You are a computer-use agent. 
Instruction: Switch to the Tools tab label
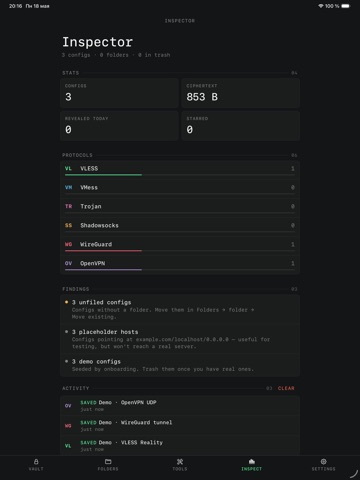tap(180, 469)
